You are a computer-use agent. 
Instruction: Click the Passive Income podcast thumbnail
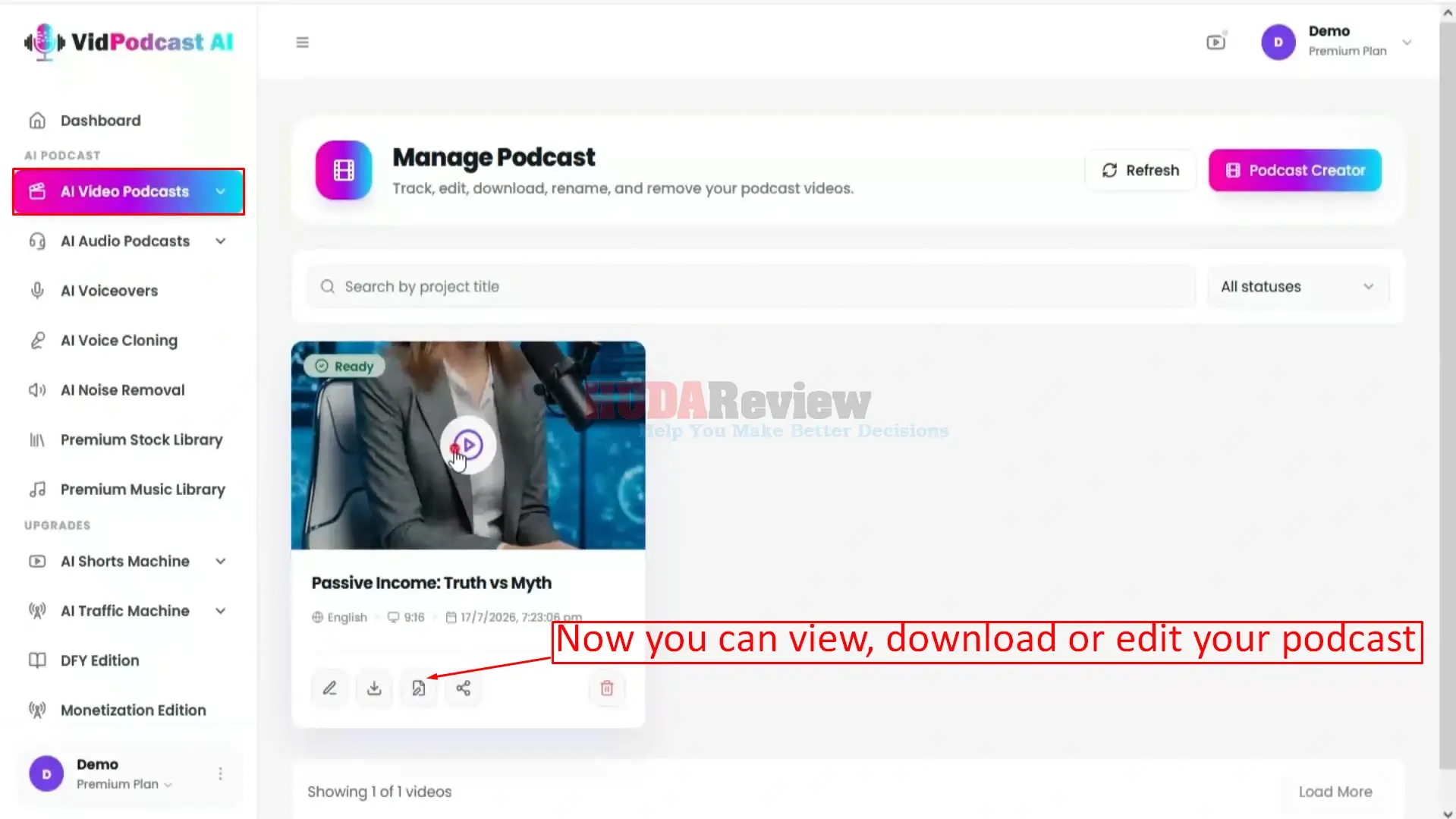(468, 446)
